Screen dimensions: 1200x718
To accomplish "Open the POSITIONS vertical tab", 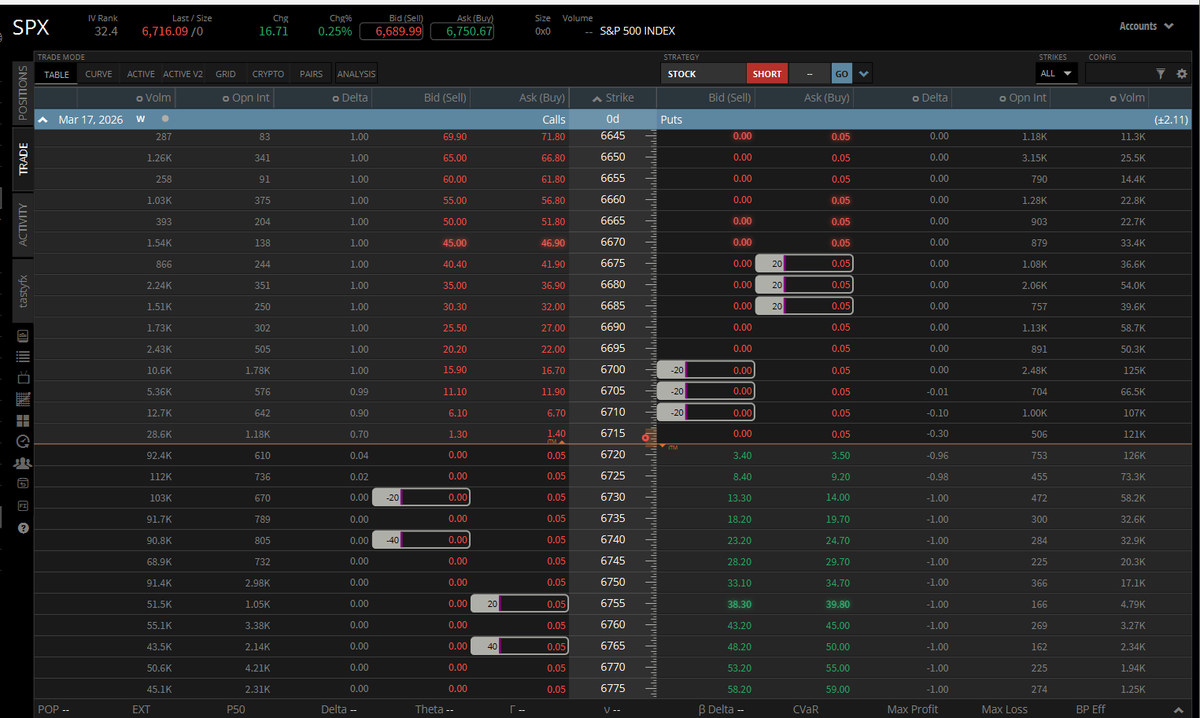I will [x=23, y=95].
